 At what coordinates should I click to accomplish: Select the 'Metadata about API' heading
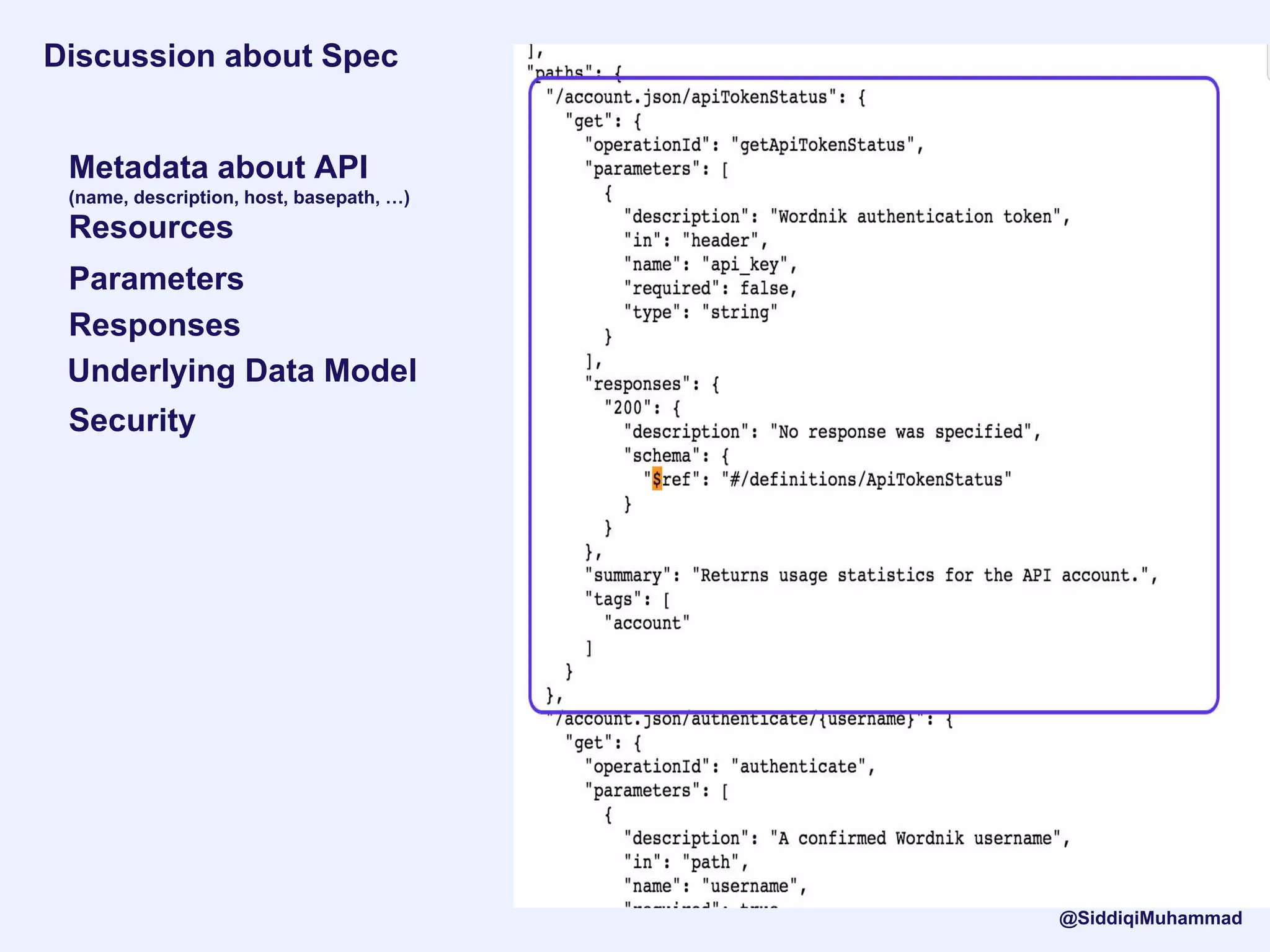tap(218, 167)
